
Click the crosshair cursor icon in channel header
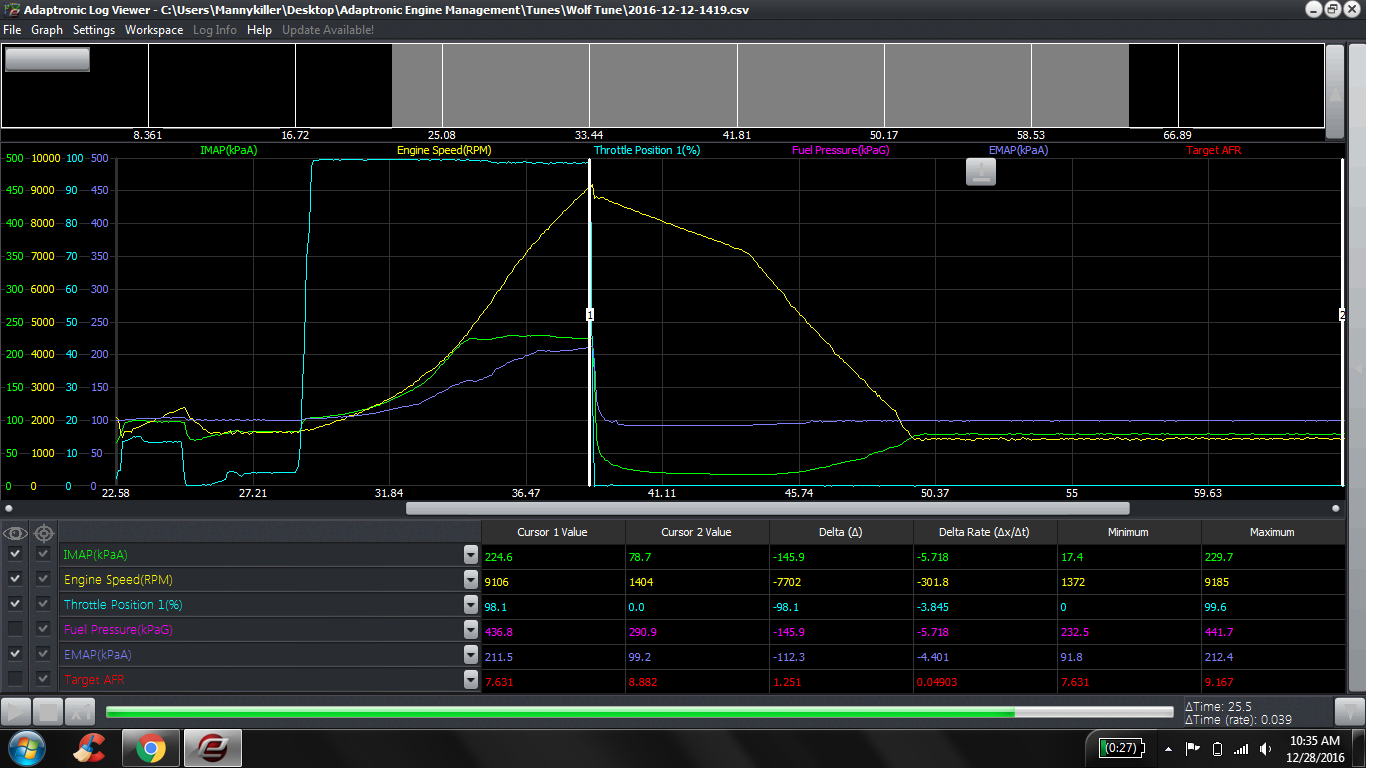click(42, 533)
